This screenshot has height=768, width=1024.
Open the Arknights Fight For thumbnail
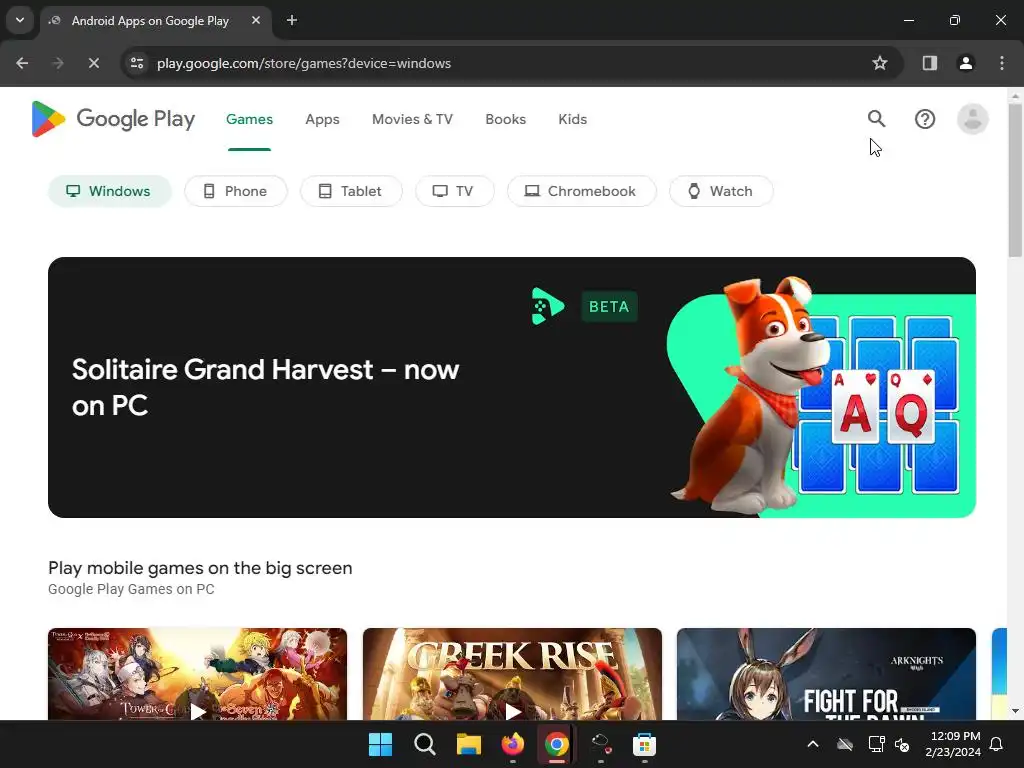[826, 674]
